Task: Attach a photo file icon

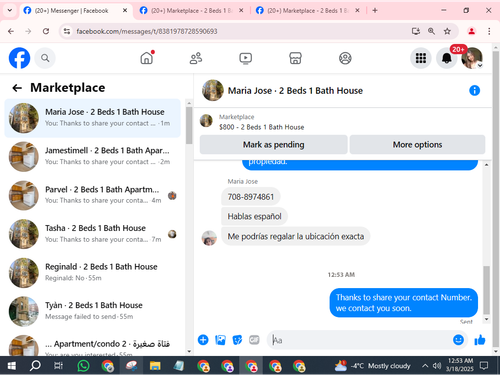Action: click(x=220, y=340)
